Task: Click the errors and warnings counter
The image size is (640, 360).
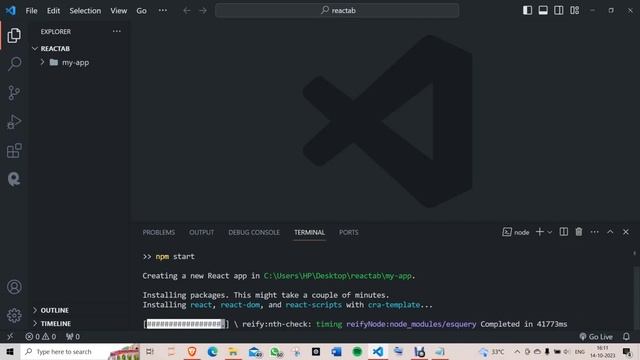Action: (x=40, y=337)
